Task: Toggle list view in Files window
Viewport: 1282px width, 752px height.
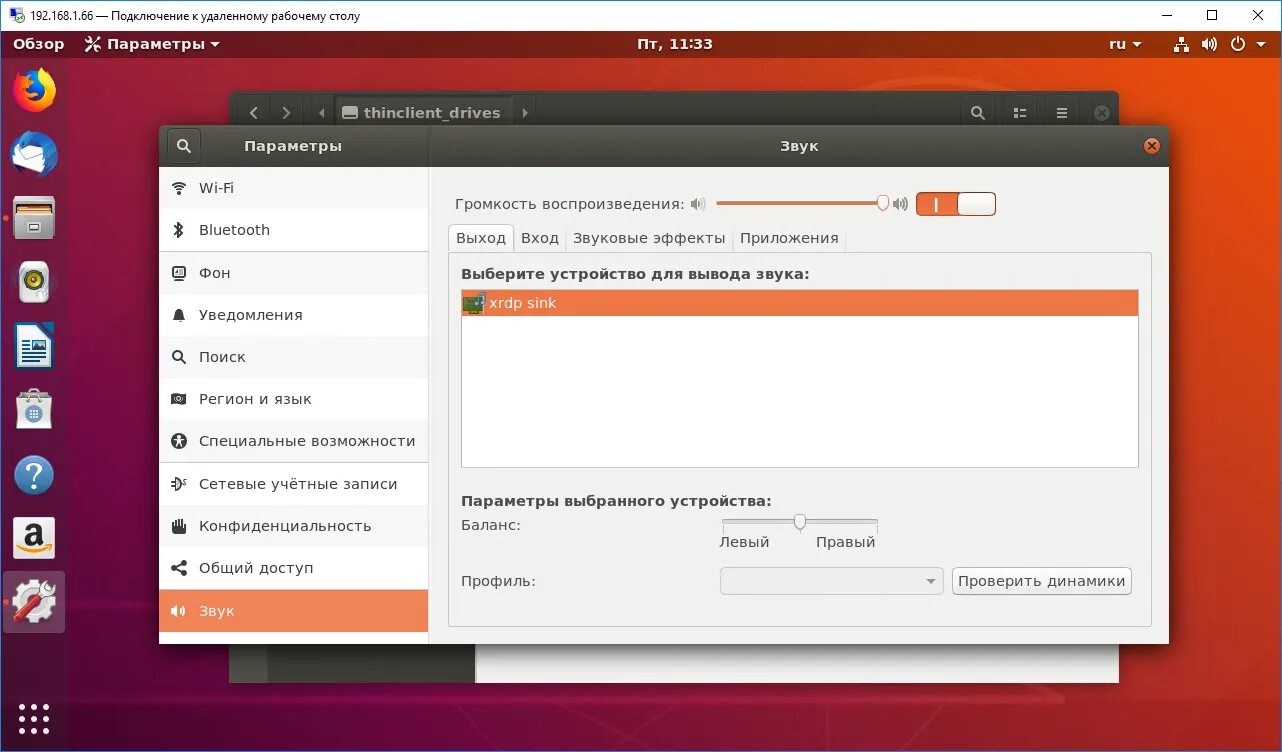Action: coord(1020,113)
